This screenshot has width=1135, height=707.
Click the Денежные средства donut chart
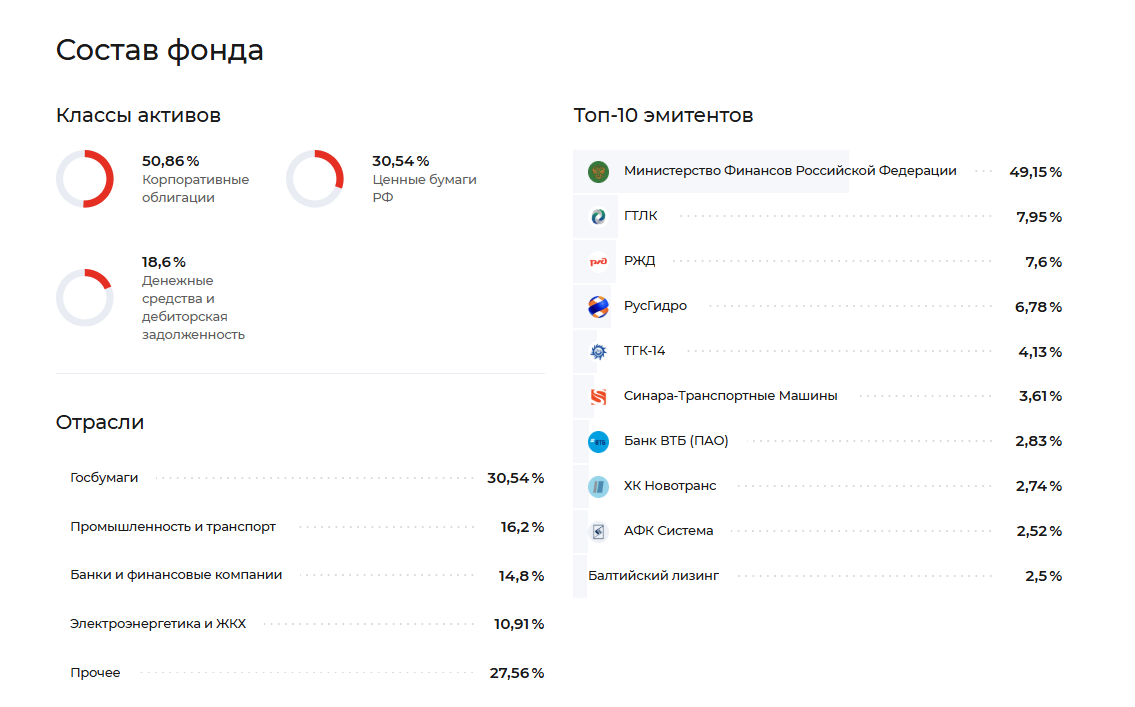tap(85, 297)
